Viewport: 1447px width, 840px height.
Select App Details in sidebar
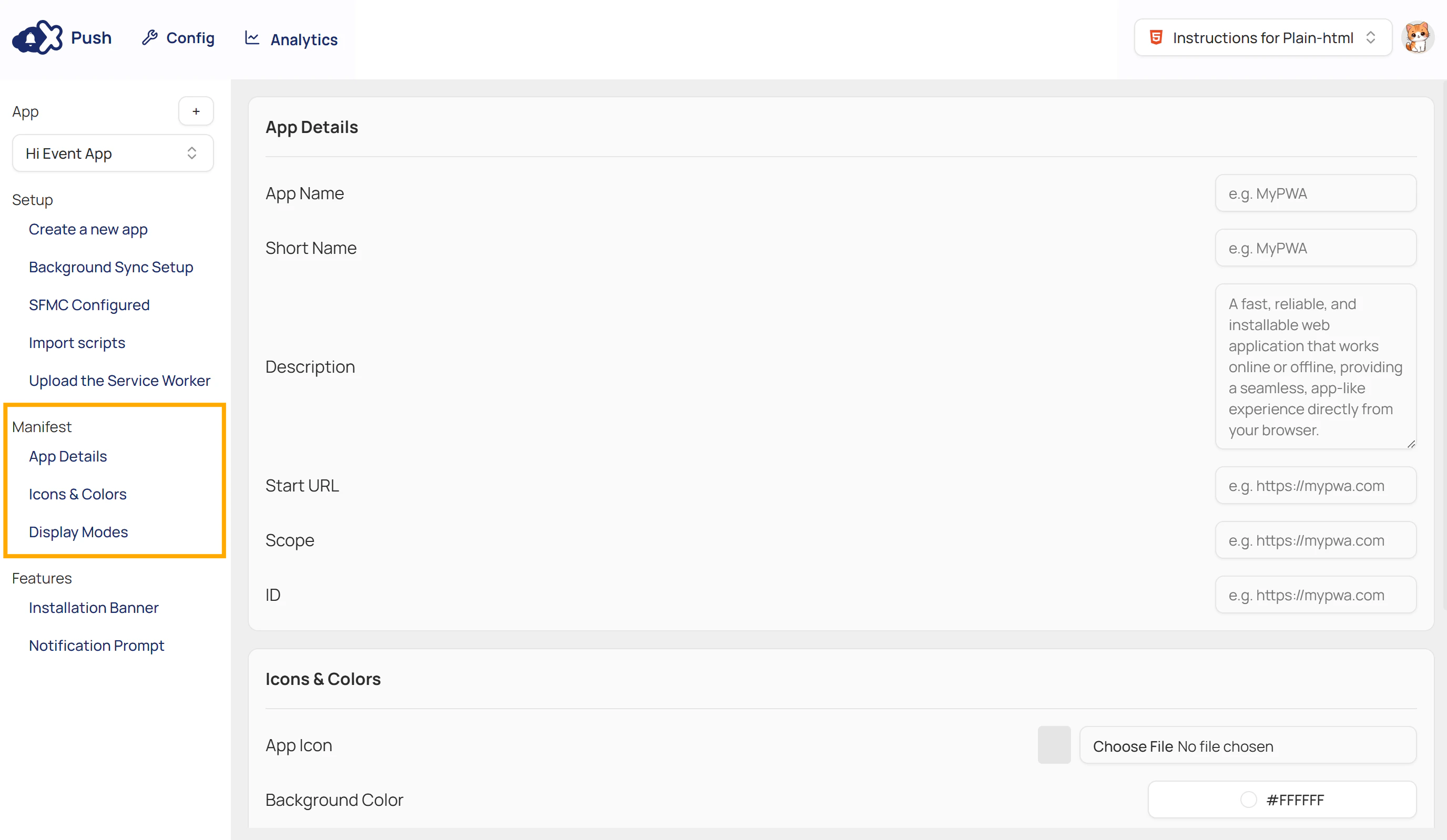point(68,456)
